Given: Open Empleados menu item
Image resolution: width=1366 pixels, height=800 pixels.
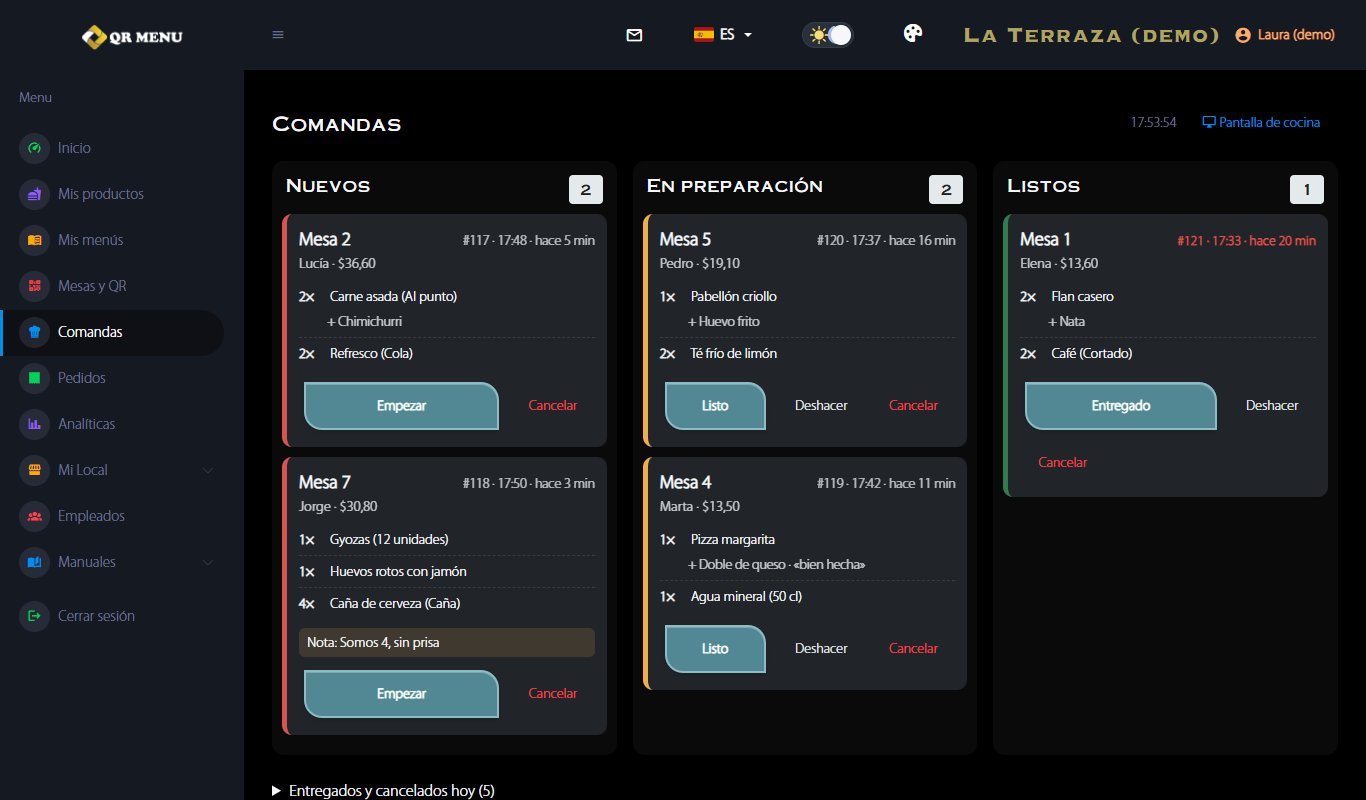Looking at the screenshot, I should click(91, 516).
